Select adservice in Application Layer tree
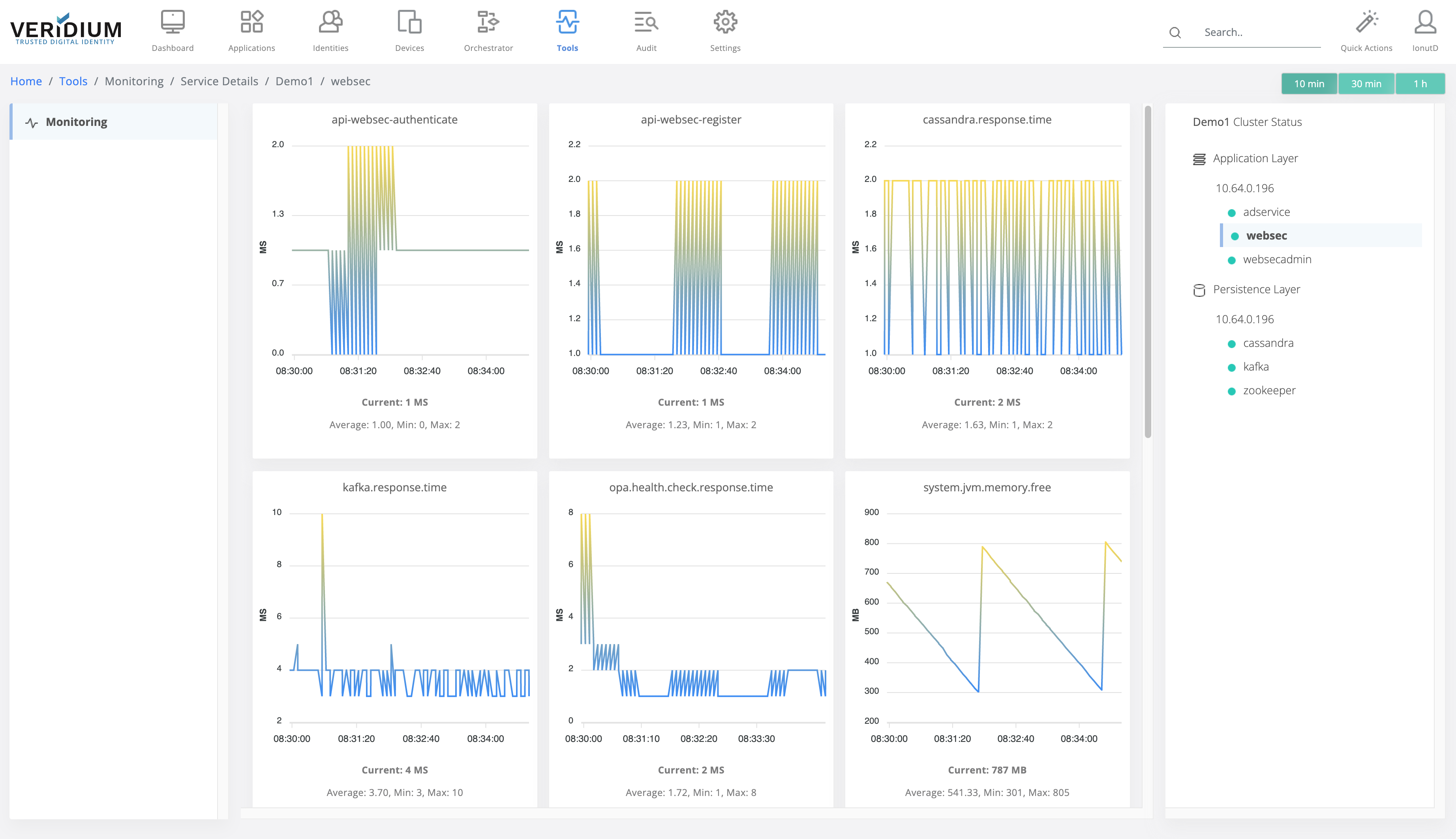Image resolution: width=1456 pixels, height=839 pixels. [1266, 212]
